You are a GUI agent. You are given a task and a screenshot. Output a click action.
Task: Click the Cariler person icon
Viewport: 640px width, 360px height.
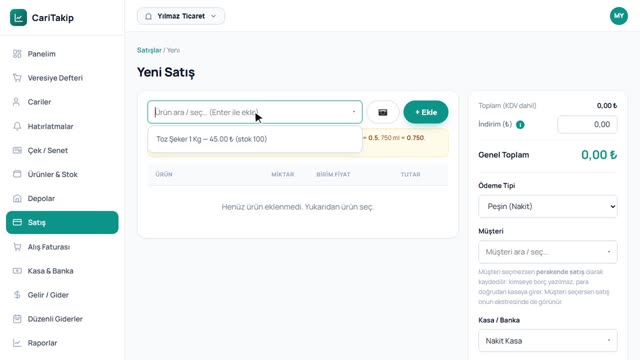pyautogui.click(x=16, y=102)
